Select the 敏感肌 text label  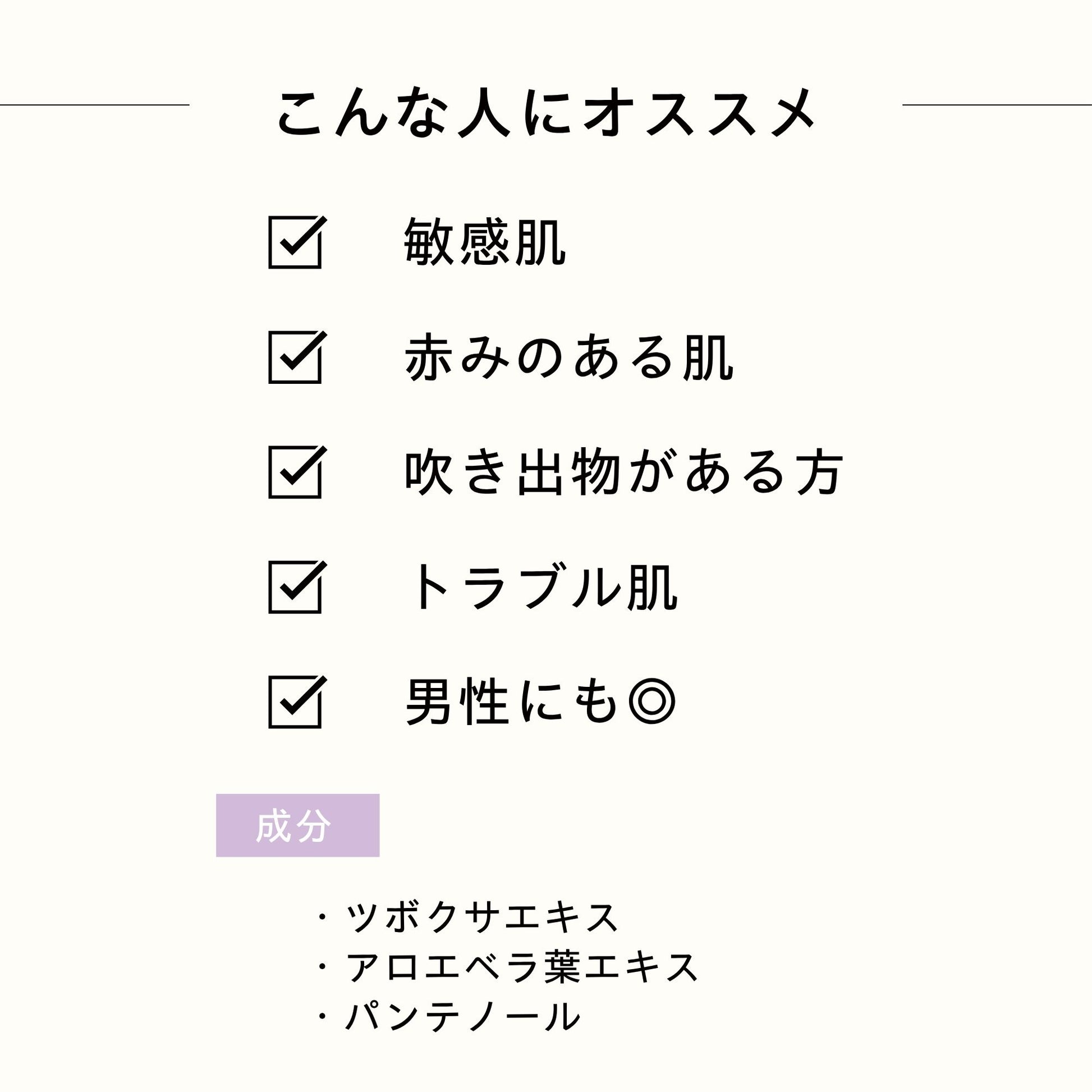[485, 242]
